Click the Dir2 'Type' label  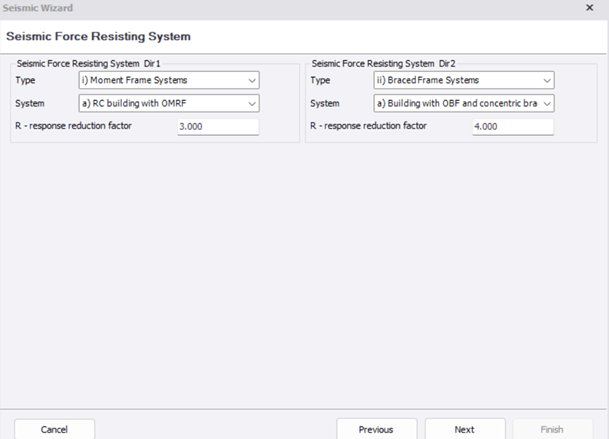pos(320,80)
